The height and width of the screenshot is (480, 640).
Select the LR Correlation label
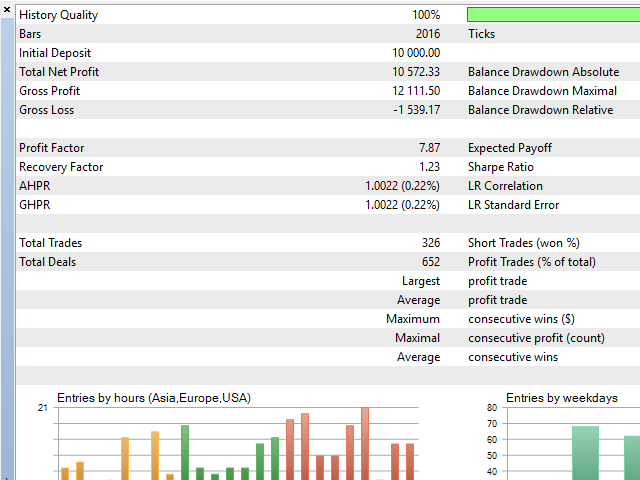pos(505,186)
